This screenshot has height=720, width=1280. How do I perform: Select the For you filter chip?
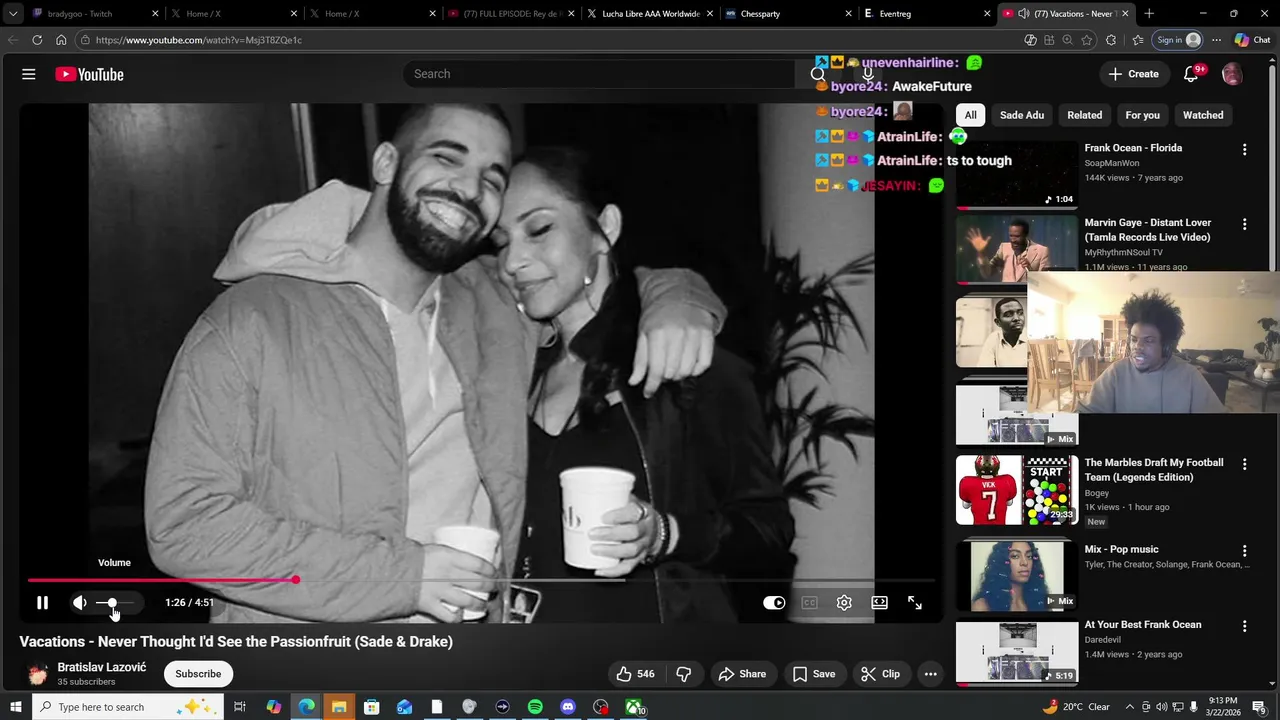coord(1142,115)
